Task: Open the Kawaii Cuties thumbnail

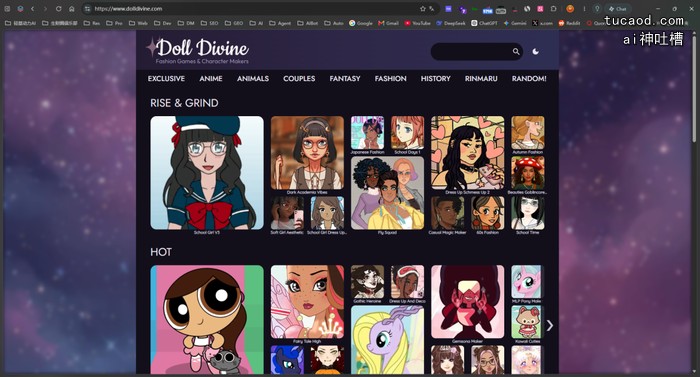Action: [x=527, y=322]
